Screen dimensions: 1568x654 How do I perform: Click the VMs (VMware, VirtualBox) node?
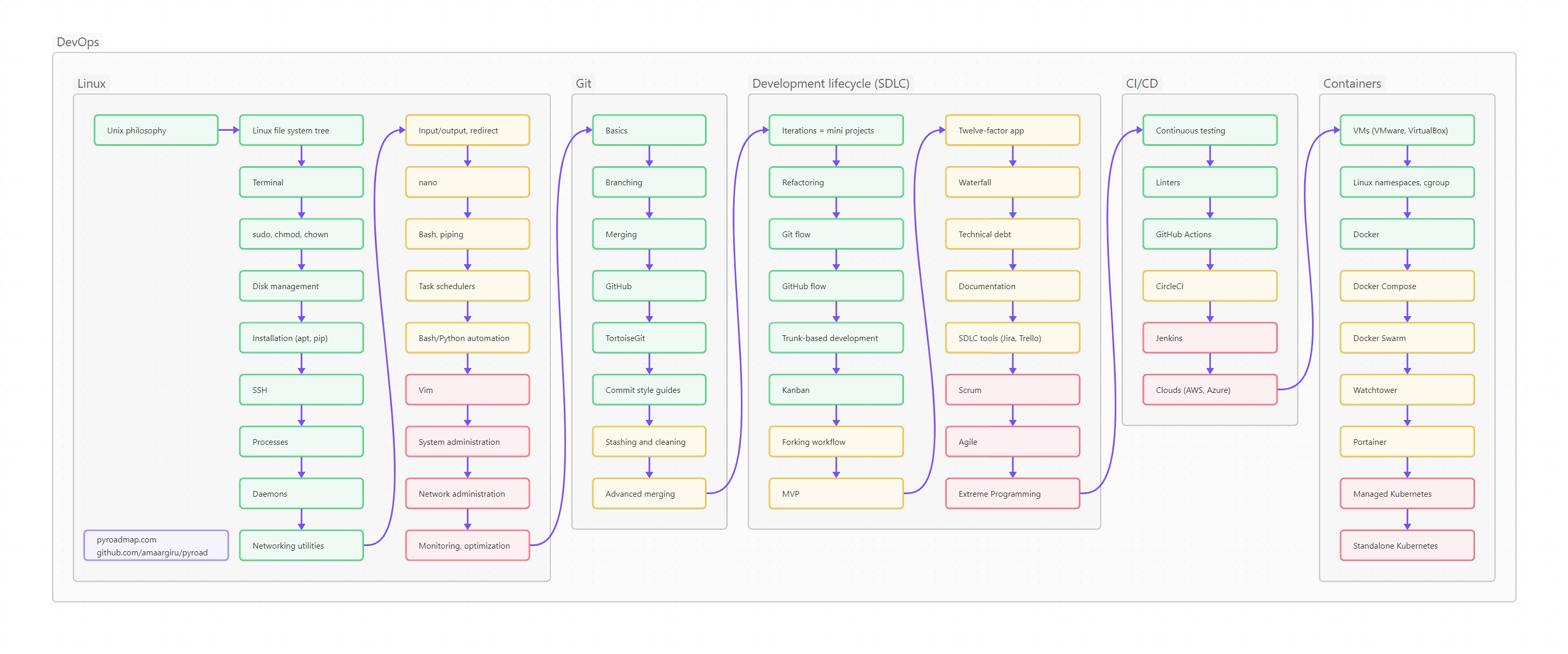click(1407, 130)
